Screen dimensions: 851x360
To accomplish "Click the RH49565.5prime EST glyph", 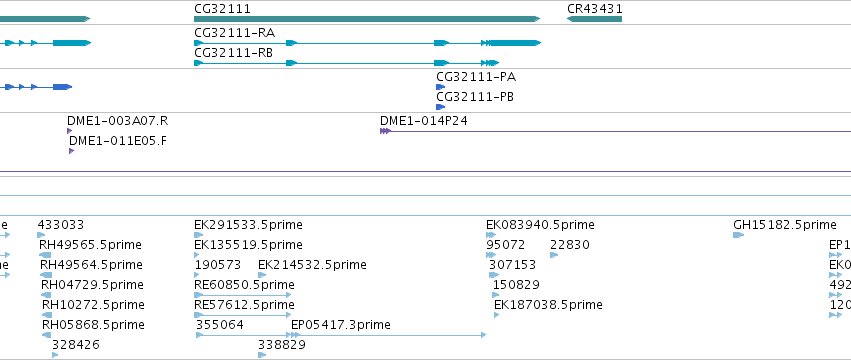I will (x=45, y=255).
